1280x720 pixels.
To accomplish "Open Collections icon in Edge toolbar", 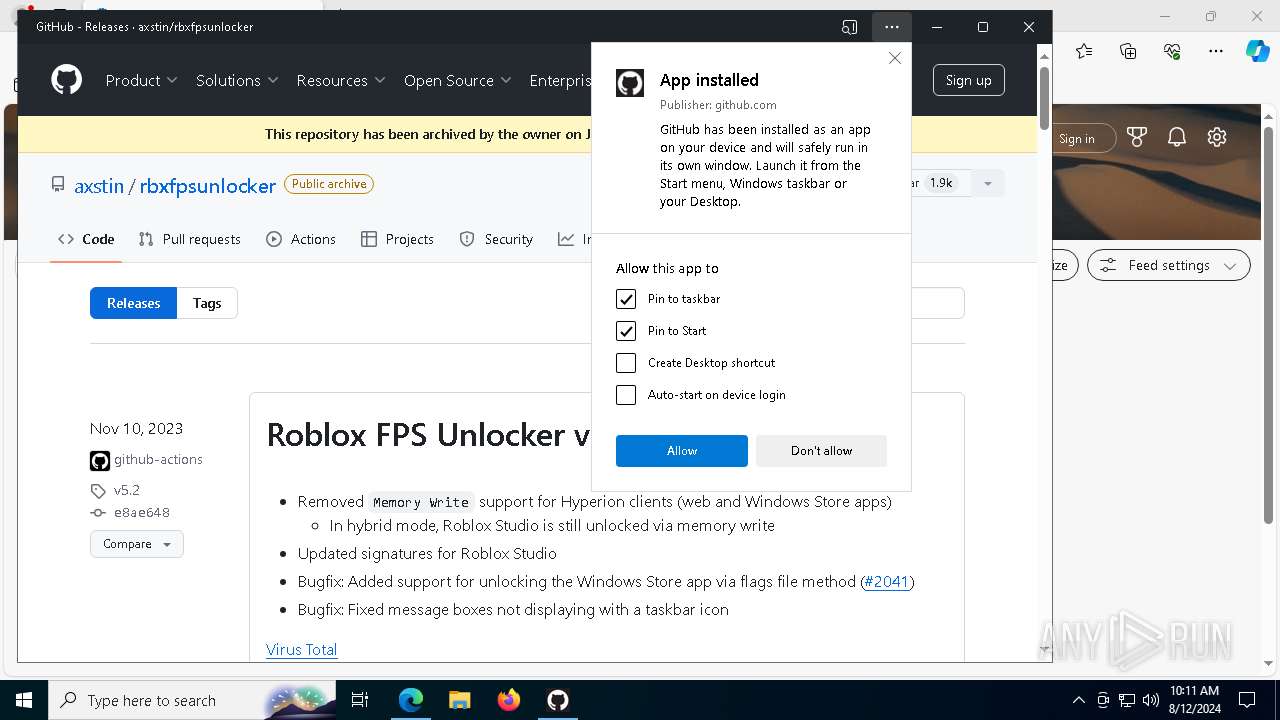I will click(x=1128, y=51).
